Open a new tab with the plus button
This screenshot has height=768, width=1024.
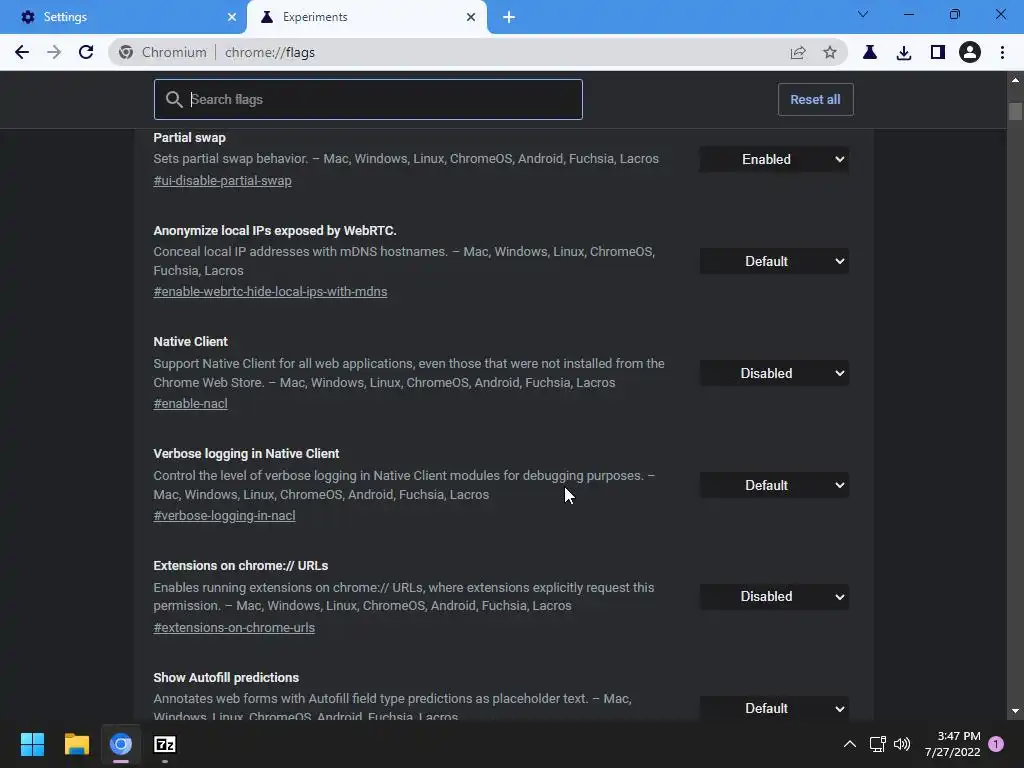tap(509, 17)
